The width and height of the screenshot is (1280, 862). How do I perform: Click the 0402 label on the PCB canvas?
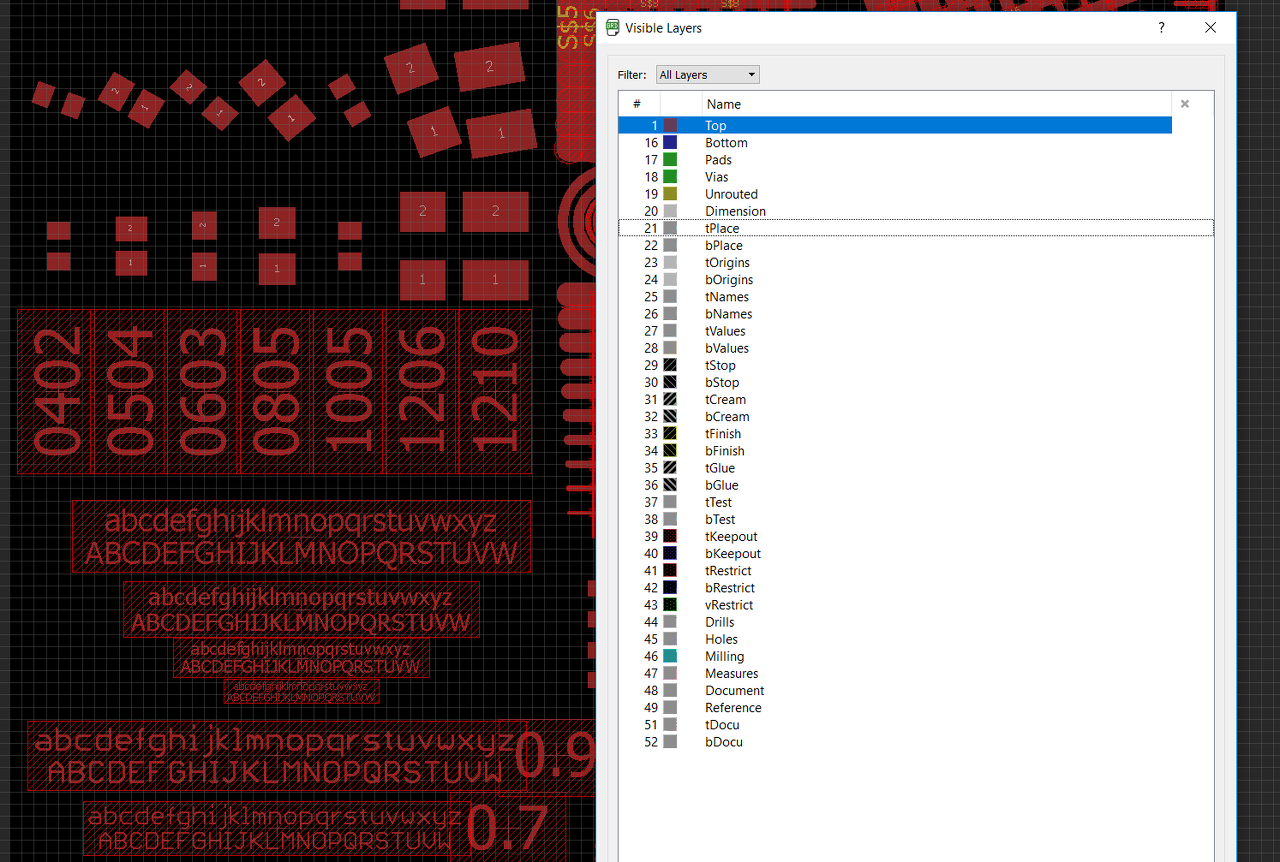(x=57, y=391)
